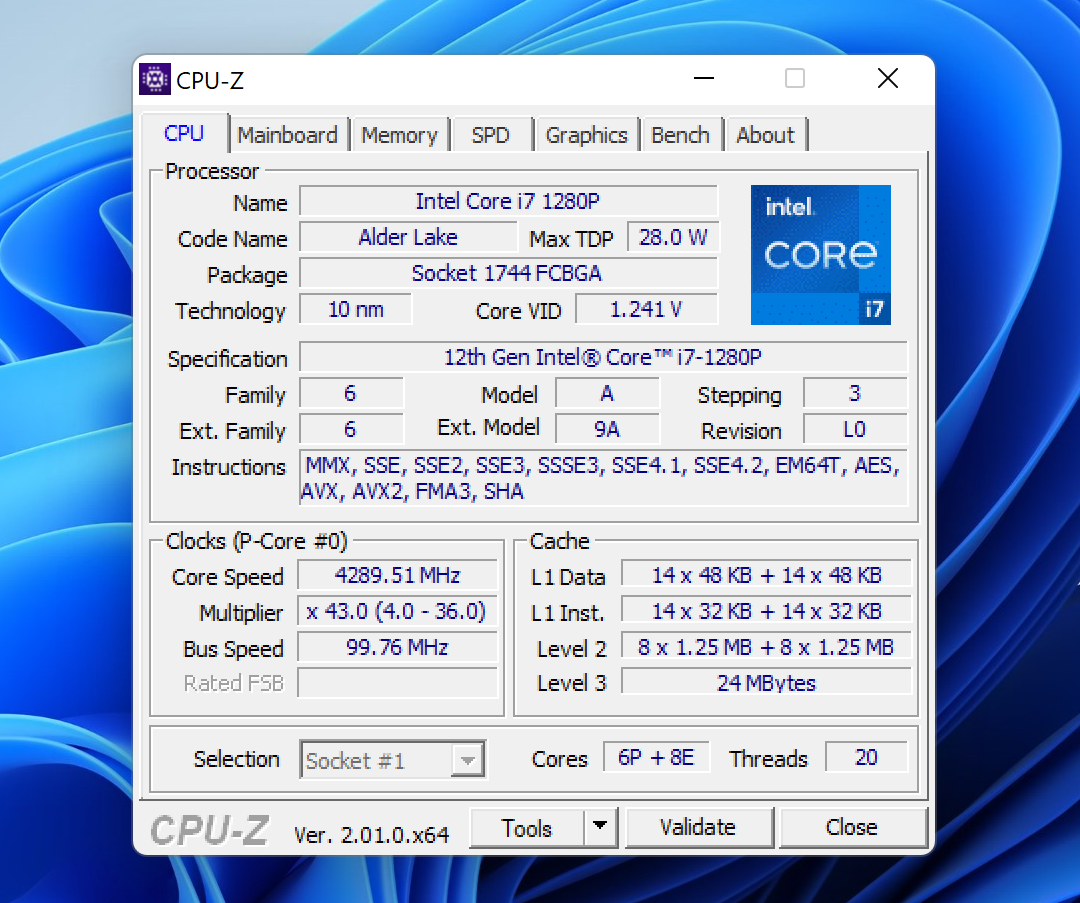1080x903 pixels.
Task: Click the version text 'Ver. 2.01.0.x64'
Action: click(x=371, y=835)
